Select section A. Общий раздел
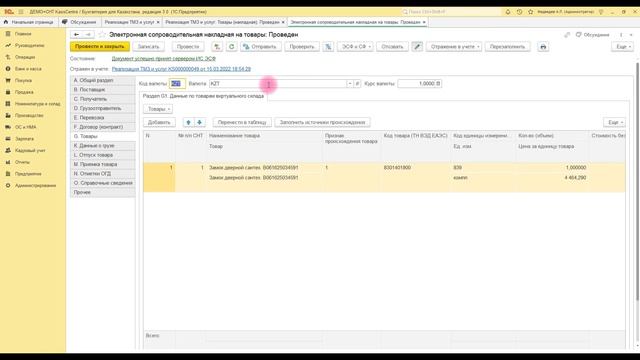The height and width of the screenshot is (360, 640). coord(103,80)
